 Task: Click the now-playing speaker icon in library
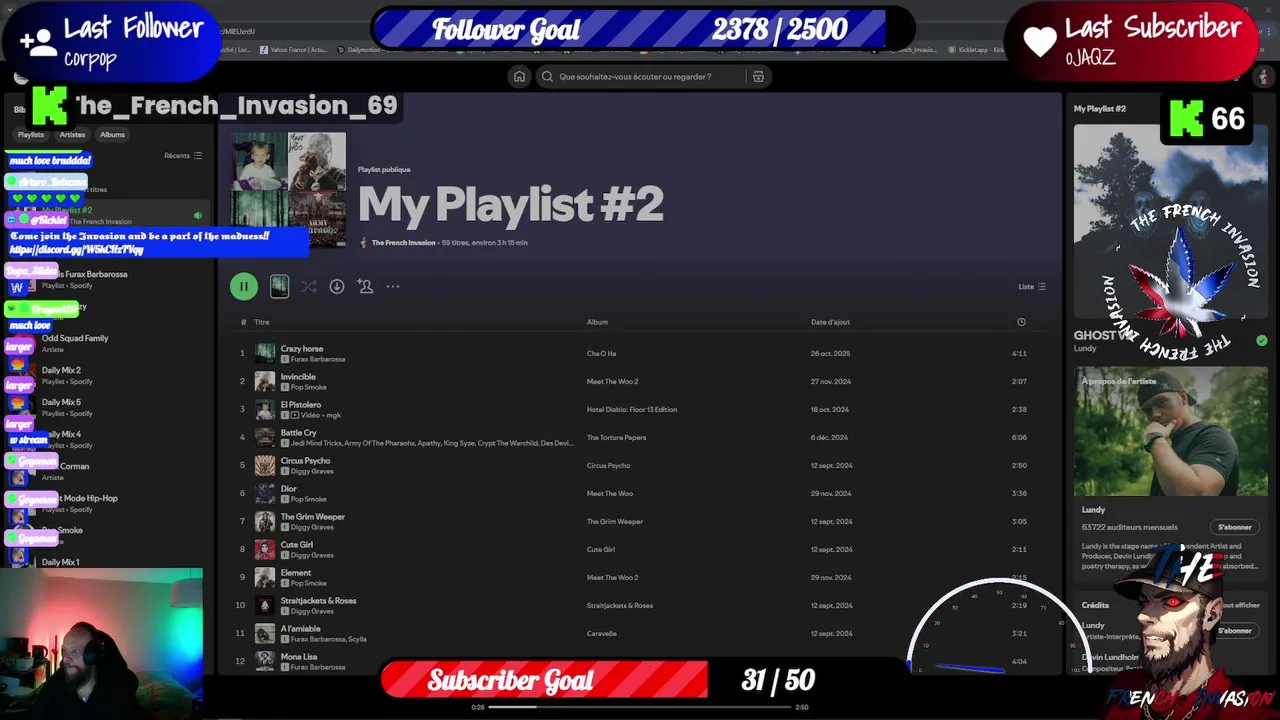point(198,215)
